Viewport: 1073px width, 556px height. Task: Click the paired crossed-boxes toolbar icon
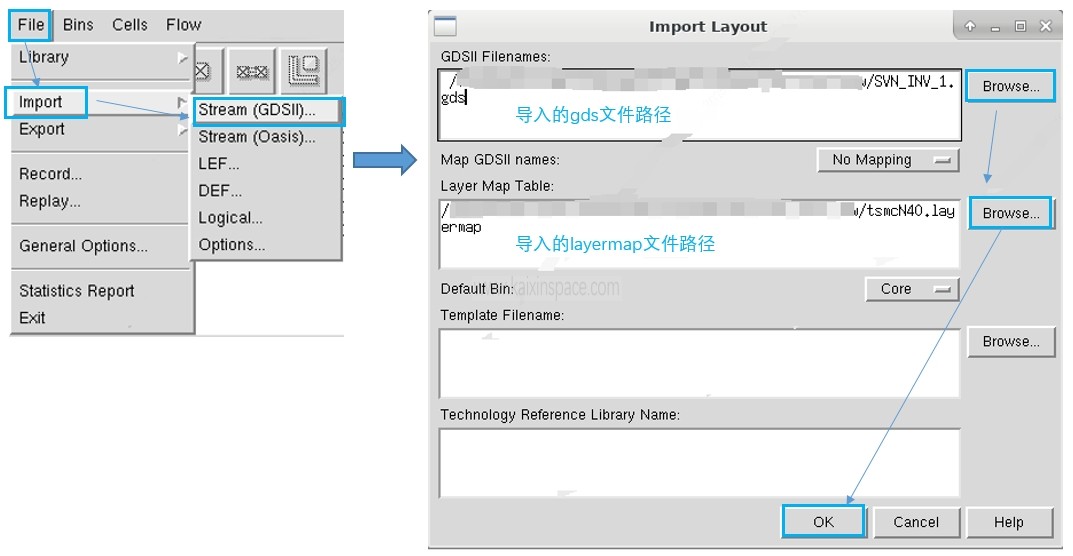pos(253,71)
